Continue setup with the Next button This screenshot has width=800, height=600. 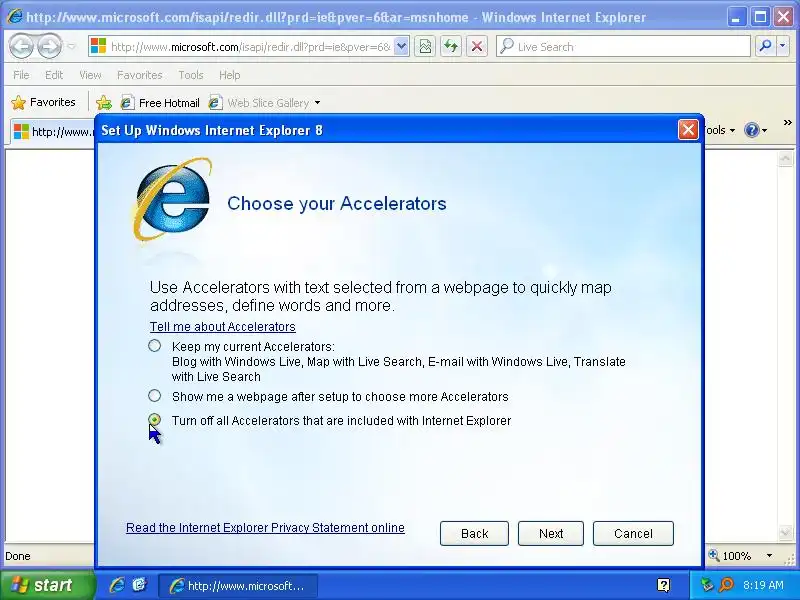[x=551, y=534]
